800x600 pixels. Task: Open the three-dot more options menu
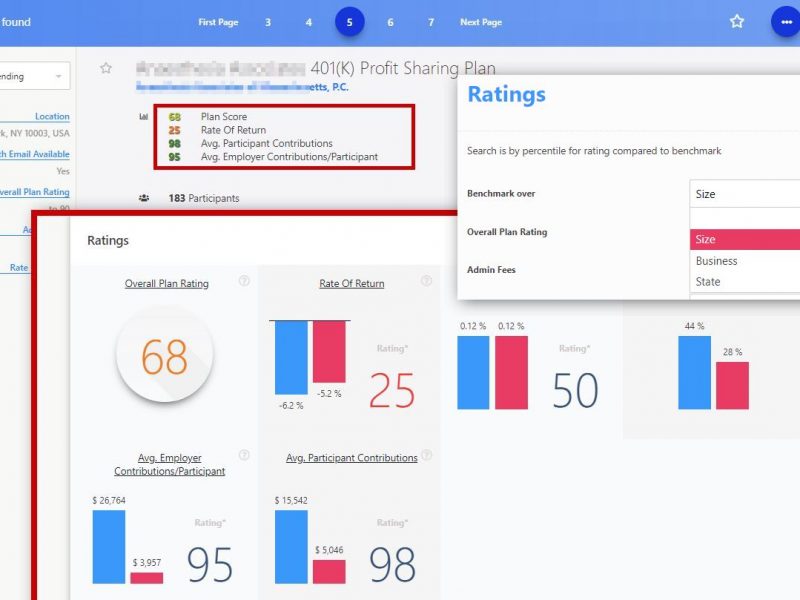pos(785,22)
